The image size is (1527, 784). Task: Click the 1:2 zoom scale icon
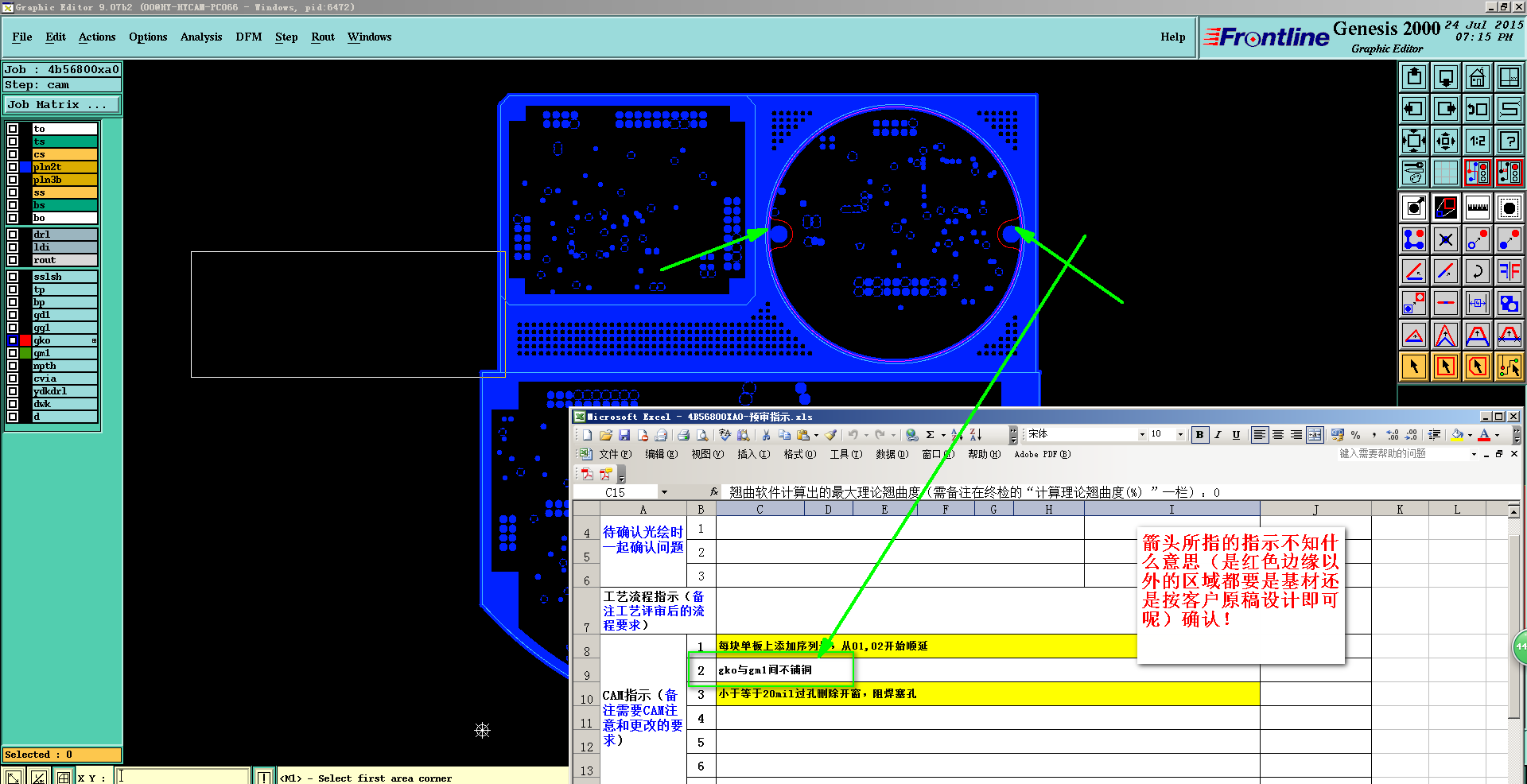[x=1477, y=141]
